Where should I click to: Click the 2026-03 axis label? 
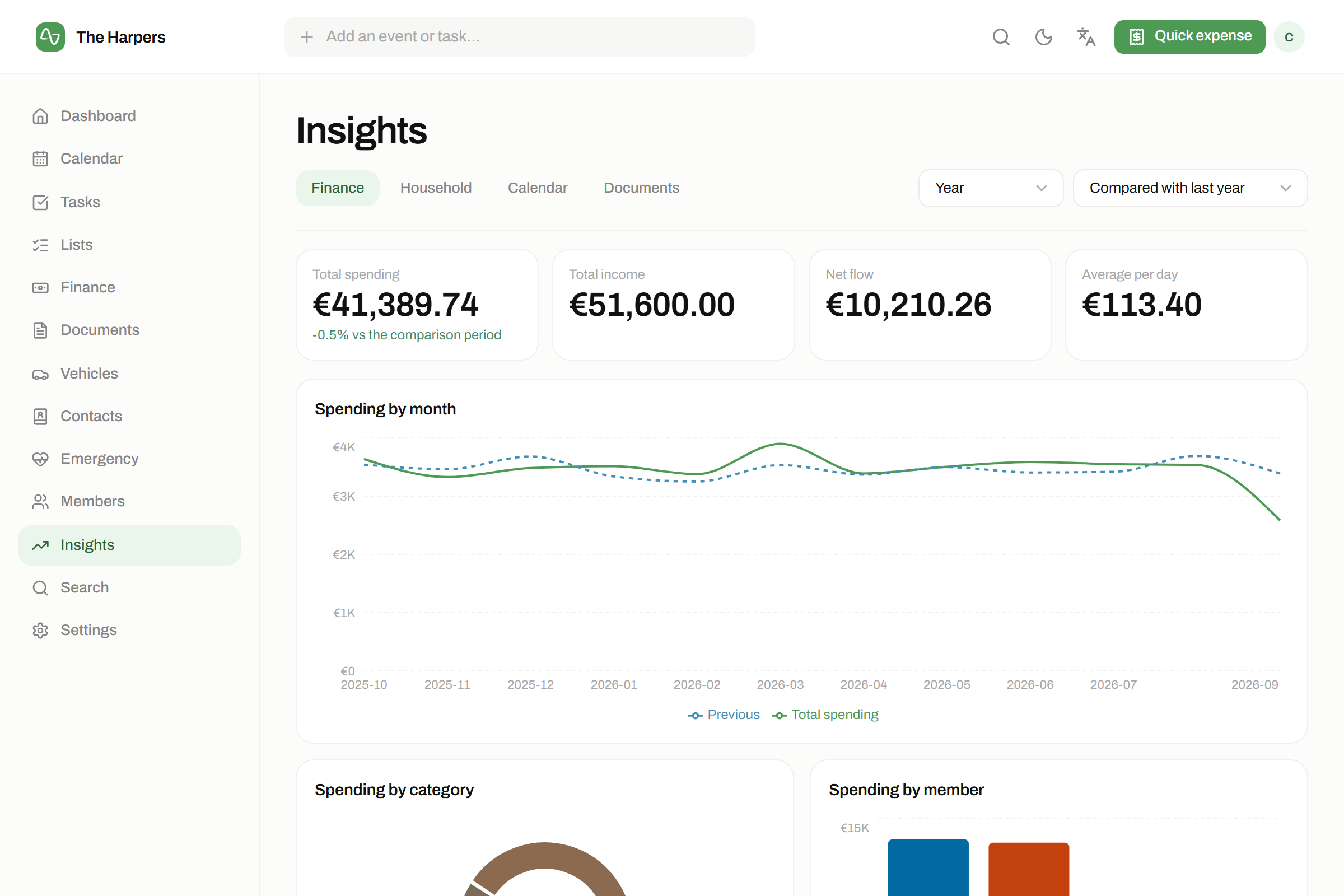click(x=780, y=684)
